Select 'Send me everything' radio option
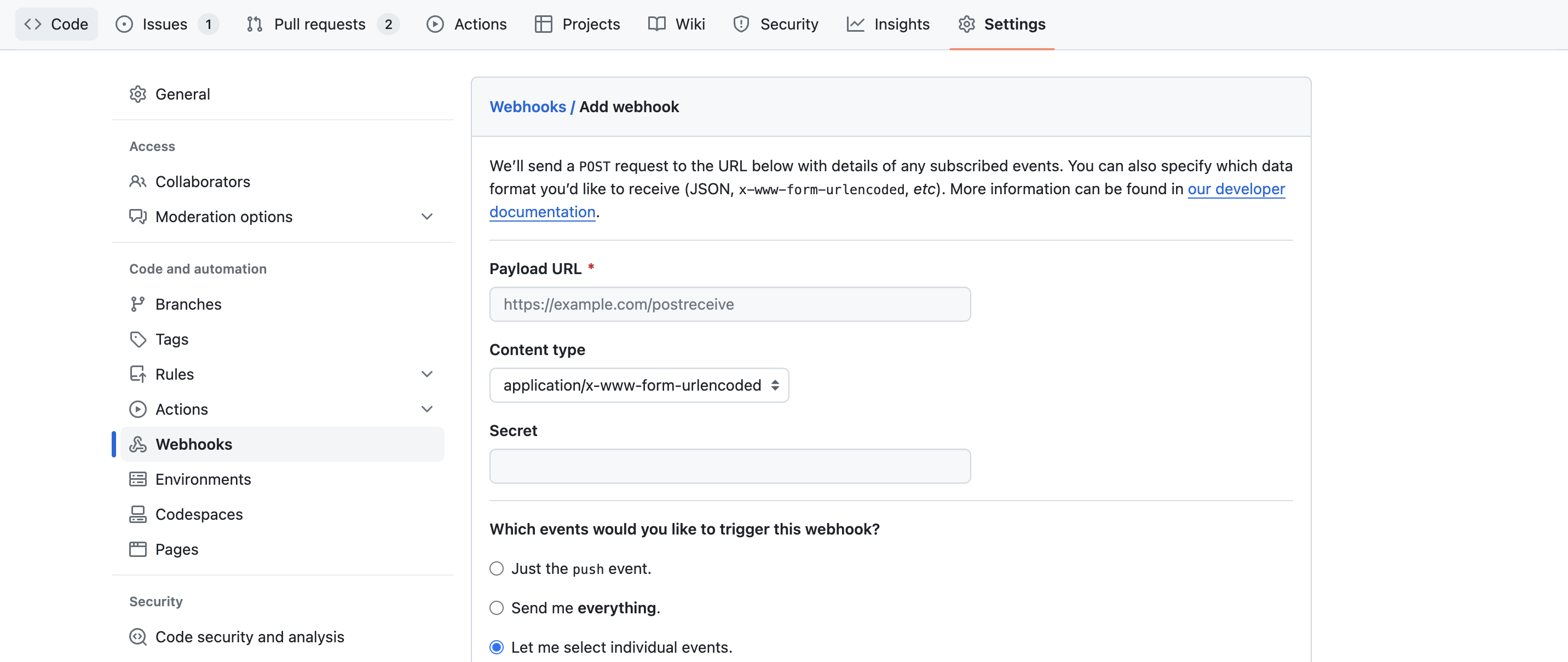 pyautogui.click(x=497, y=608)
